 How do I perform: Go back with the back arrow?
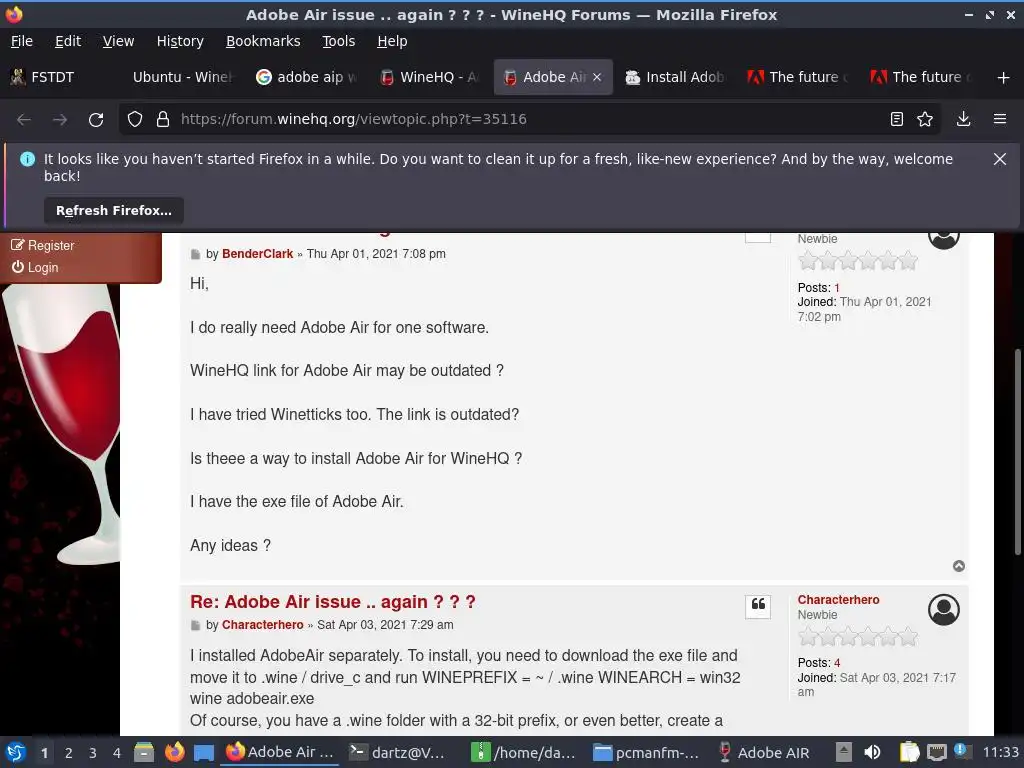pos(24,119)
